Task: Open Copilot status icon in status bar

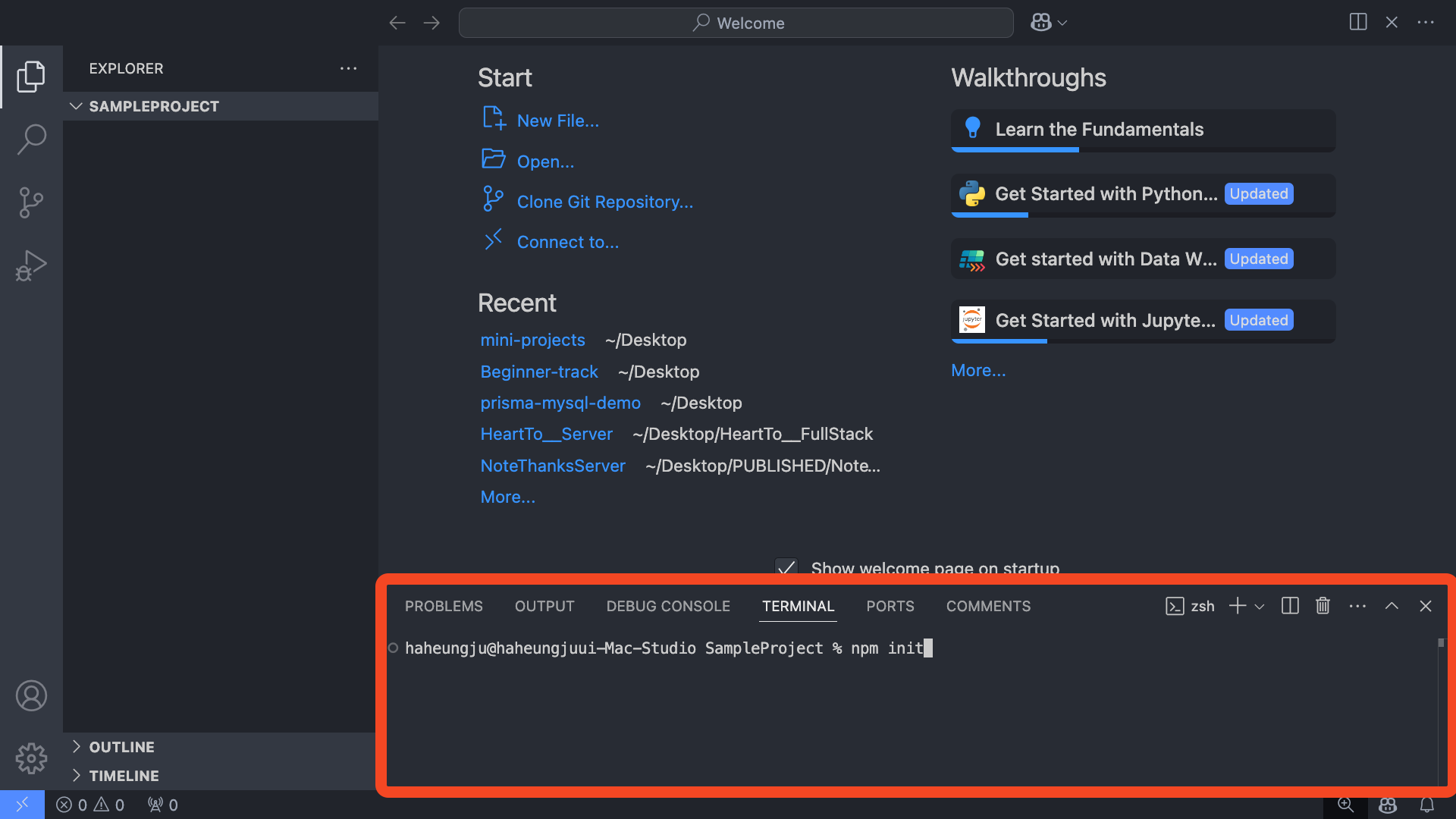Action: pyautogui.click(x=1388, y=805)
